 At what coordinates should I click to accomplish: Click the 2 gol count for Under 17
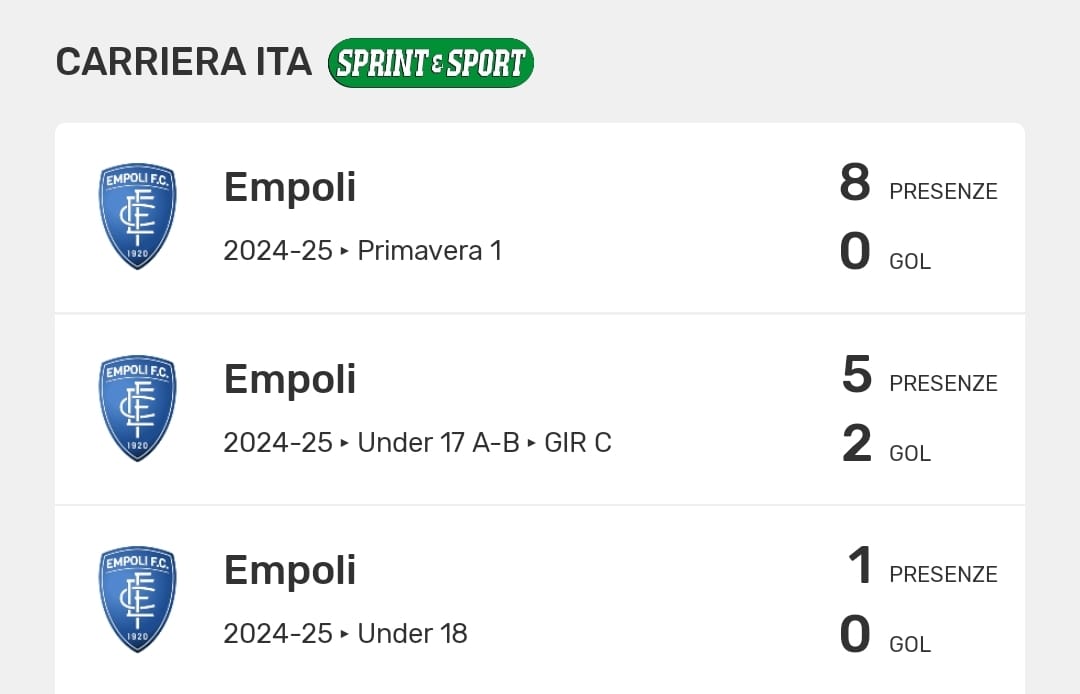tap(857, 444)
